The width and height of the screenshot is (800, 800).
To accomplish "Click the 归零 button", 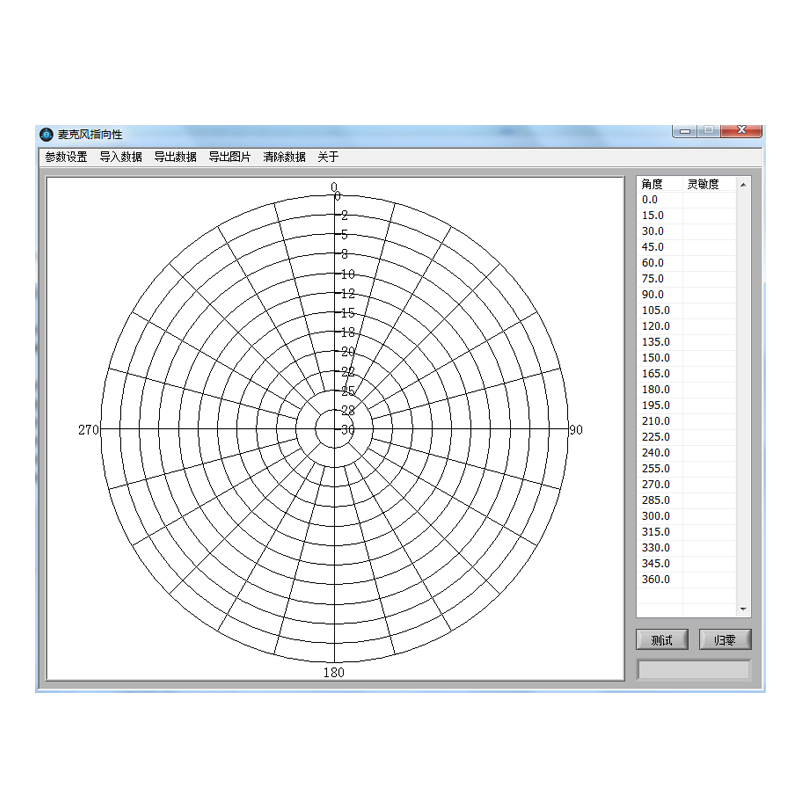I will coord(725,640).
